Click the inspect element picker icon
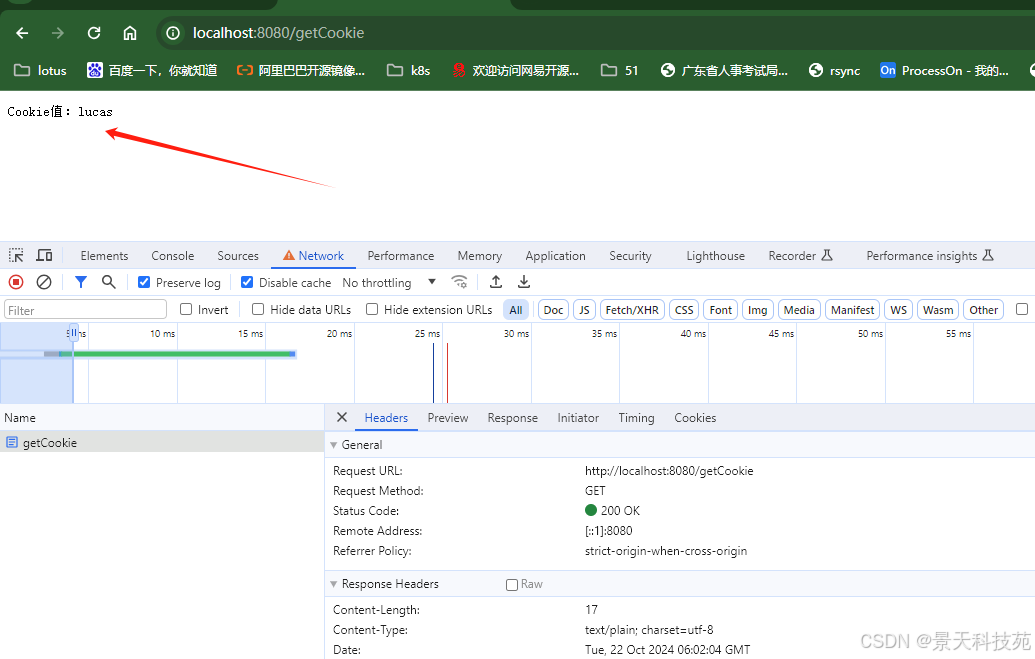Viewport: 1035px width, 659px height. click(x=16, y=256)
